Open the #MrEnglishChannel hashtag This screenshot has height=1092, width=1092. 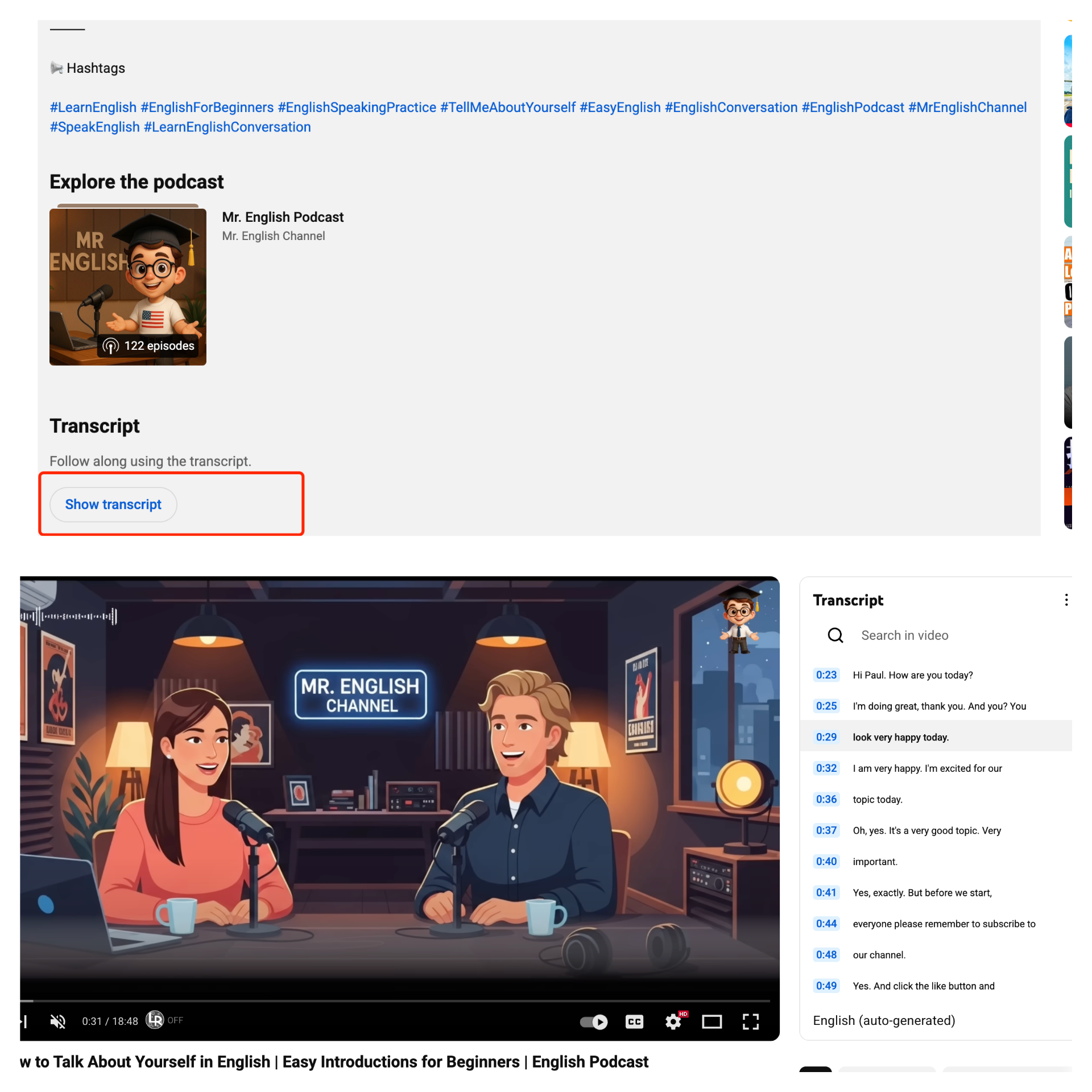tap(967, 107)
